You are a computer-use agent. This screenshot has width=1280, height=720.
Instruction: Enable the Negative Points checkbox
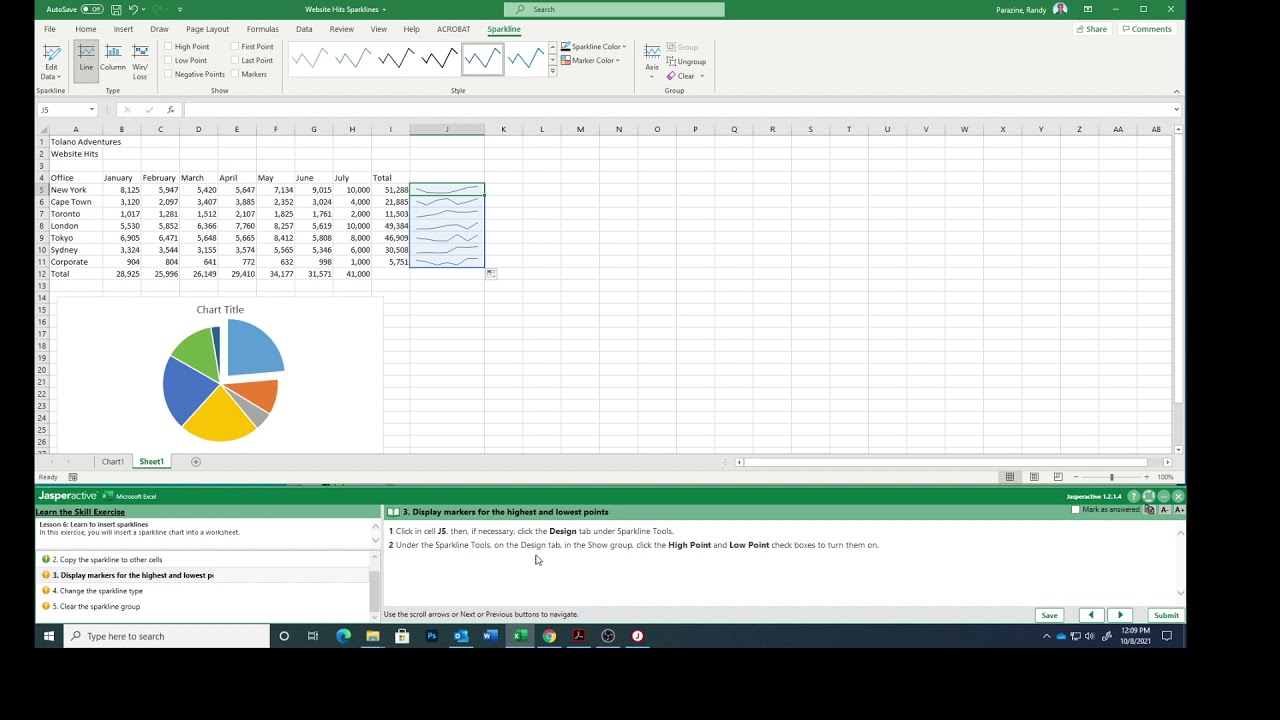(x=169, y=74)
